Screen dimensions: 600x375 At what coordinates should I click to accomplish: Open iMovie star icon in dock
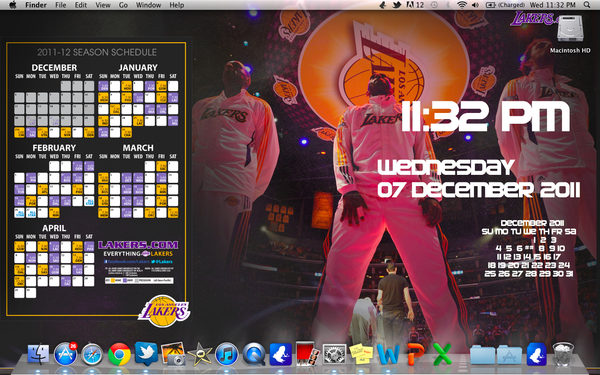pyautogui.click(x=200, y=354)
